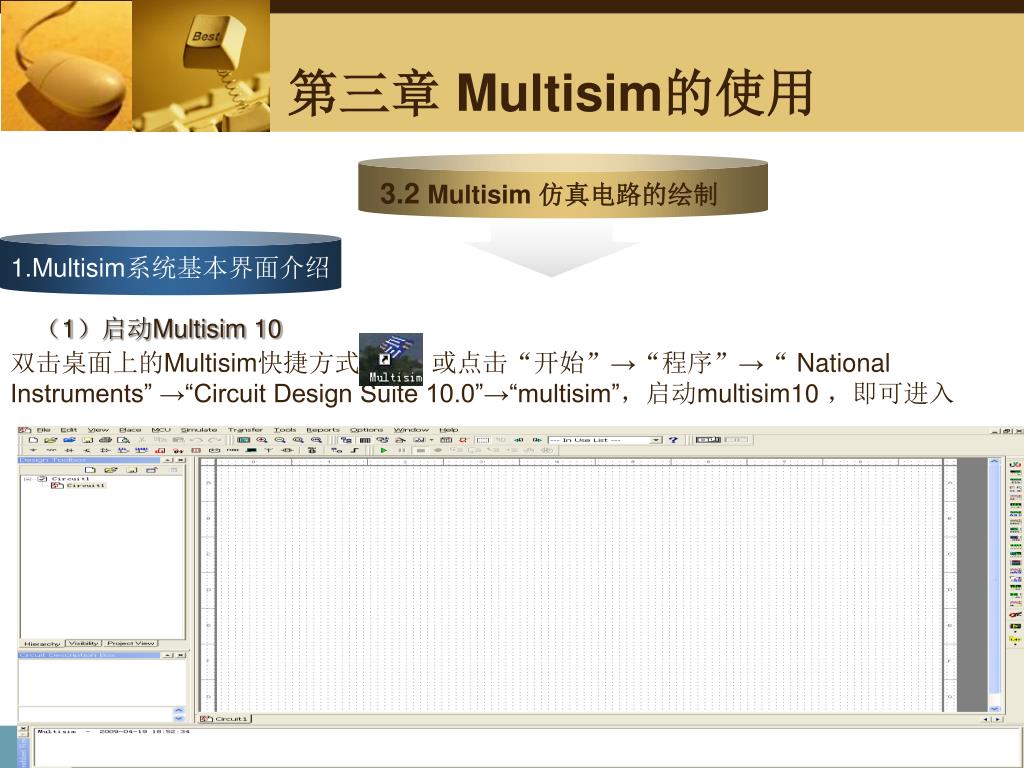The image size is (1024, 768).
Task: Open the MCU menu
Action: pos(161,430)
